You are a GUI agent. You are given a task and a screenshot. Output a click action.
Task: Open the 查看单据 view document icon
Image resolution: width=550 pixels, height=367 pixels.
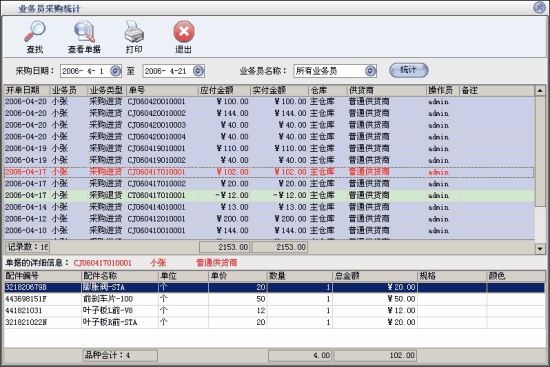coord(84,32)
